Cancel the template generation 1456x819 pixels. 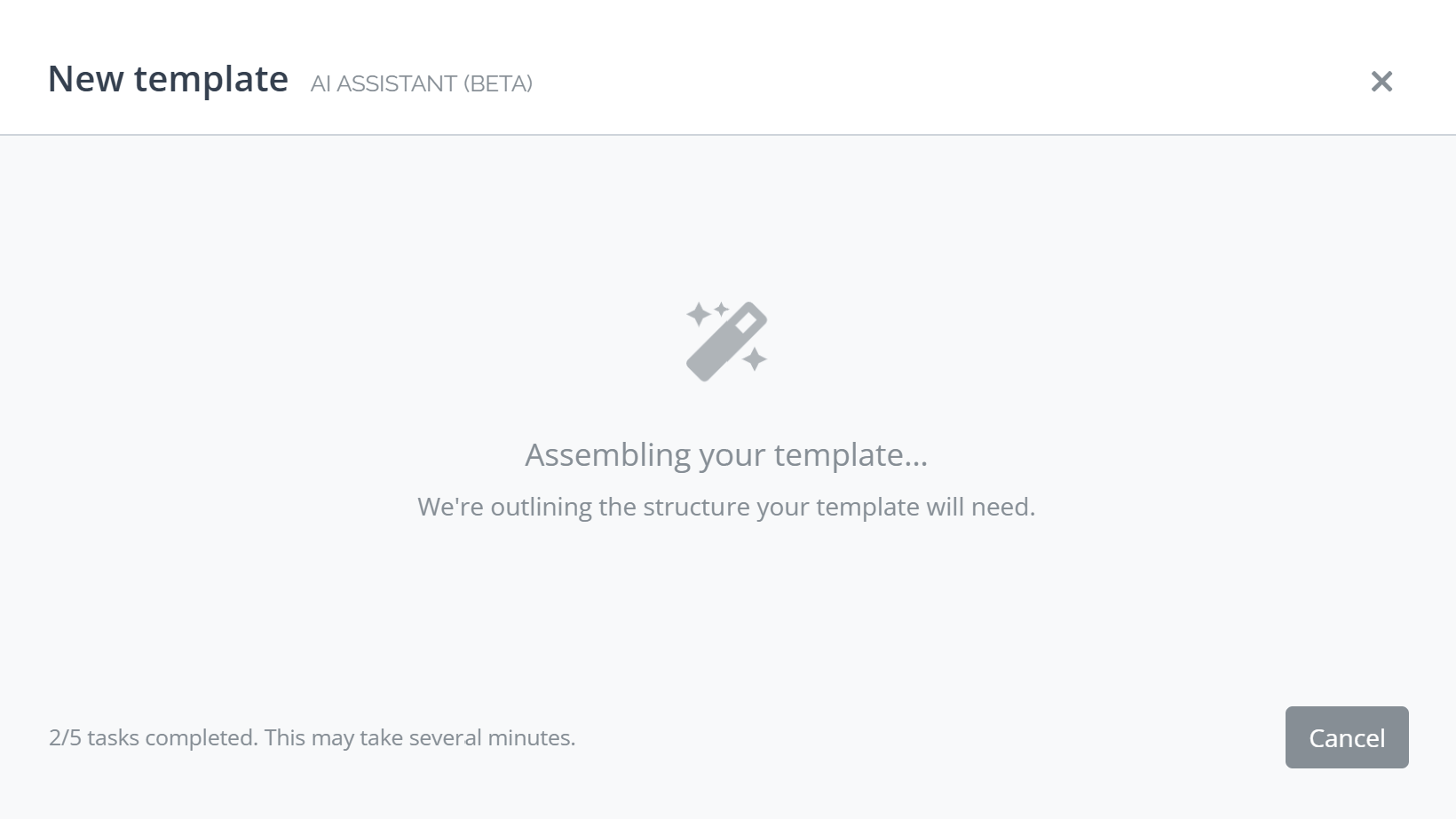pyautogui.click(x=1346, y=737)
